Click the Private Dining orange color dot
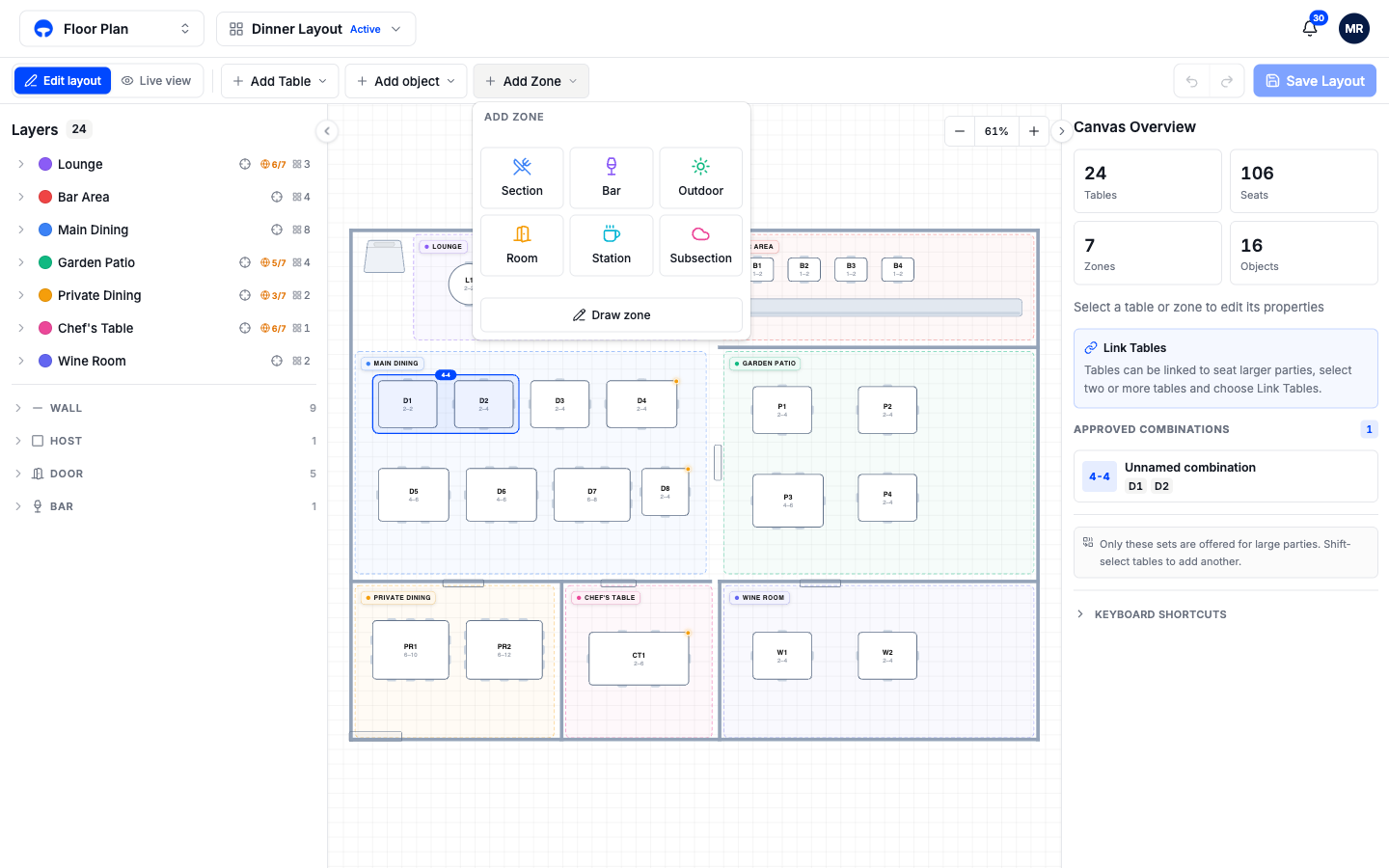Screen dimensions: 1389x868 45,295
